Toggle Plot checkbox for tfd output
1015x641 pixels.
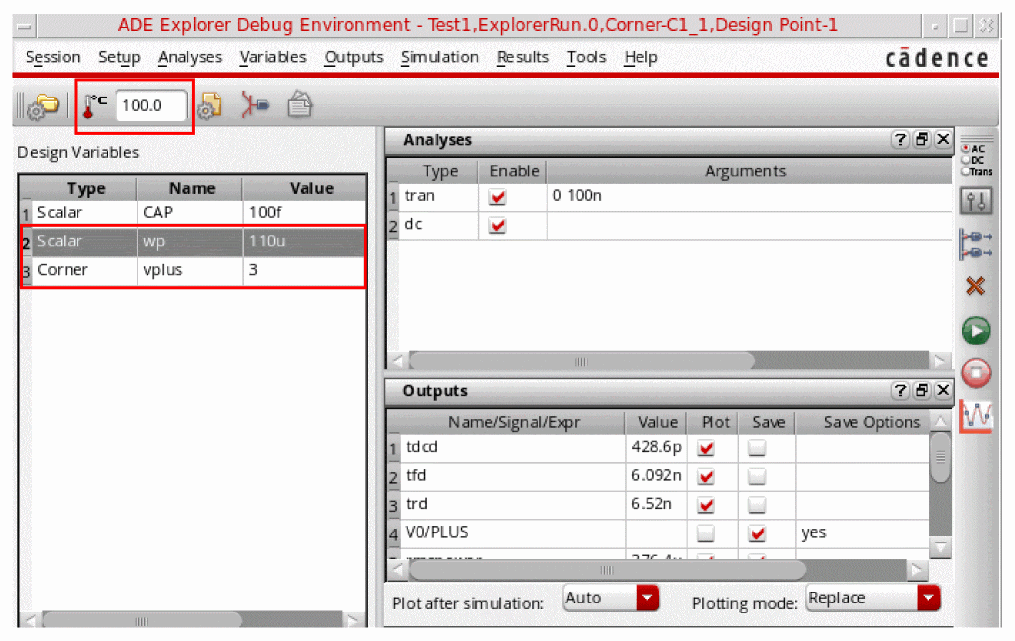click(x=706, y=477)
